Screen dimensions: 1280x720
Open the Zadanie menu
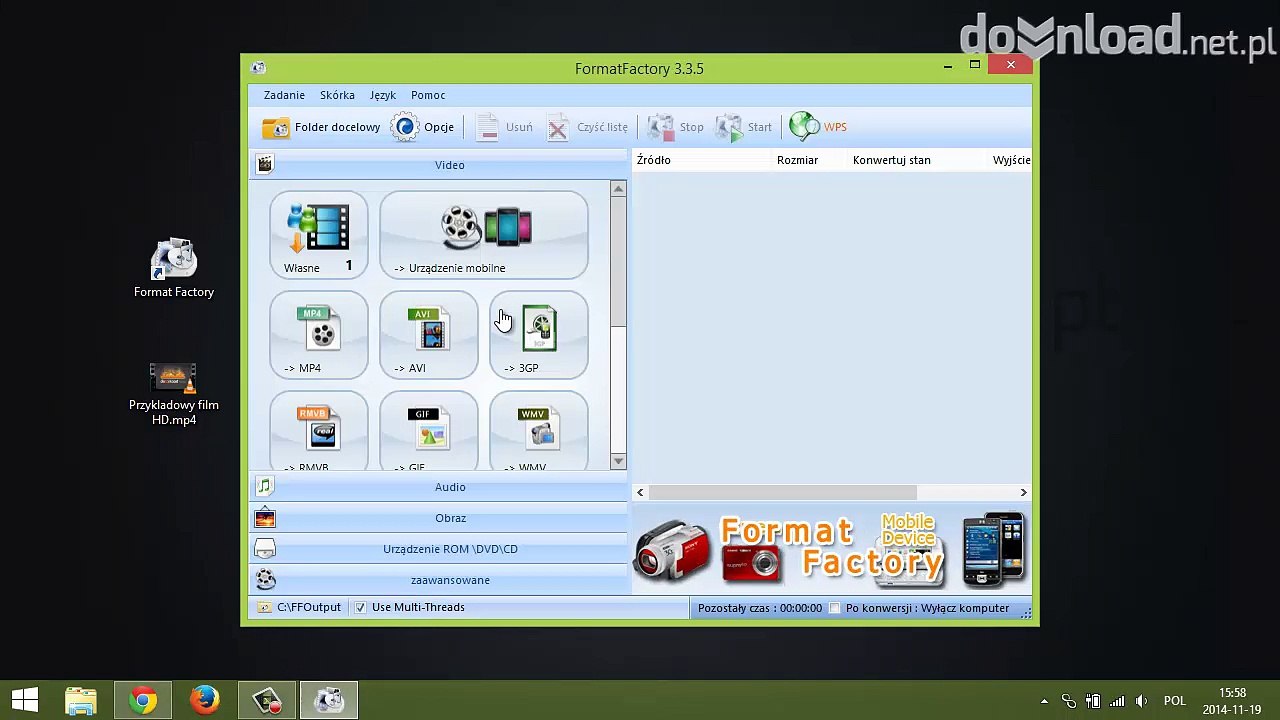[x=284, y=95]
